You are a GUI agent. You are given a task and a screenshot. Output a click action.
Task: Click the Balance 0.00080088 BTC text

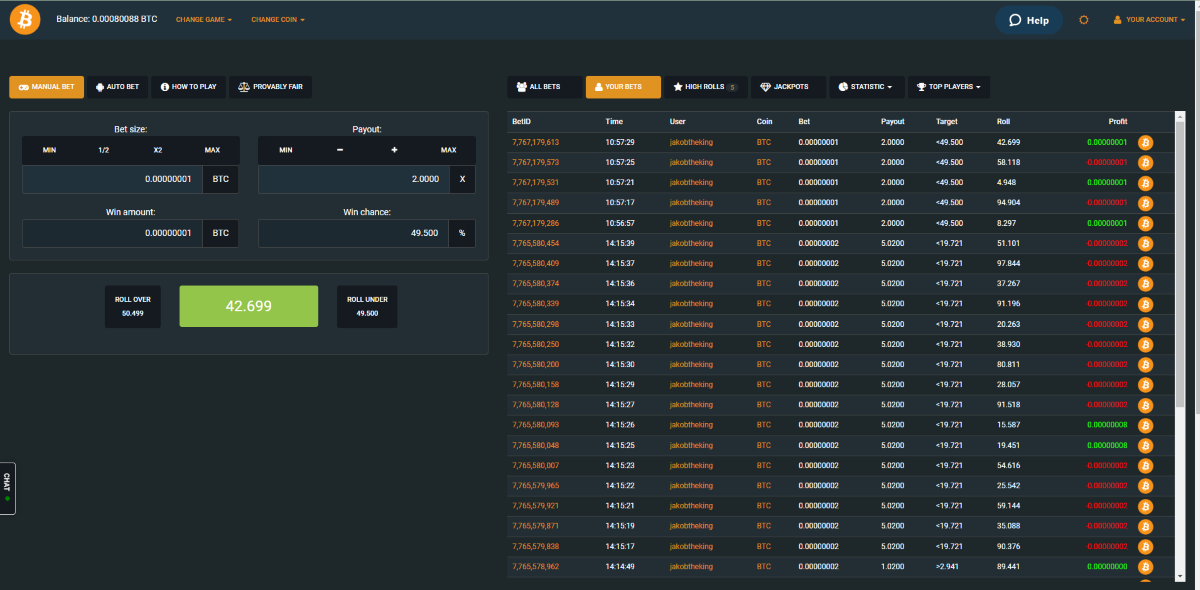pos(107,20)
